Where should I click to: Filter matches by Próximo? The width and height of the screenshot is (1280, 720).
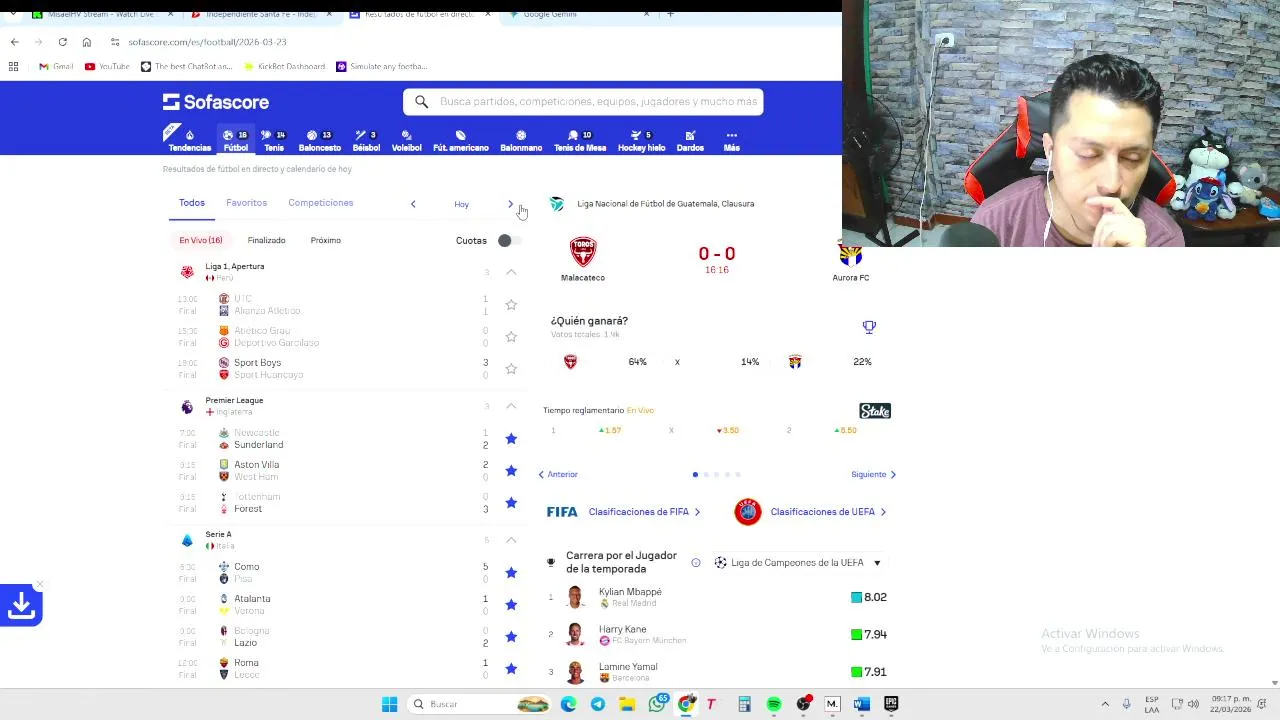click(x=325, y=240)
